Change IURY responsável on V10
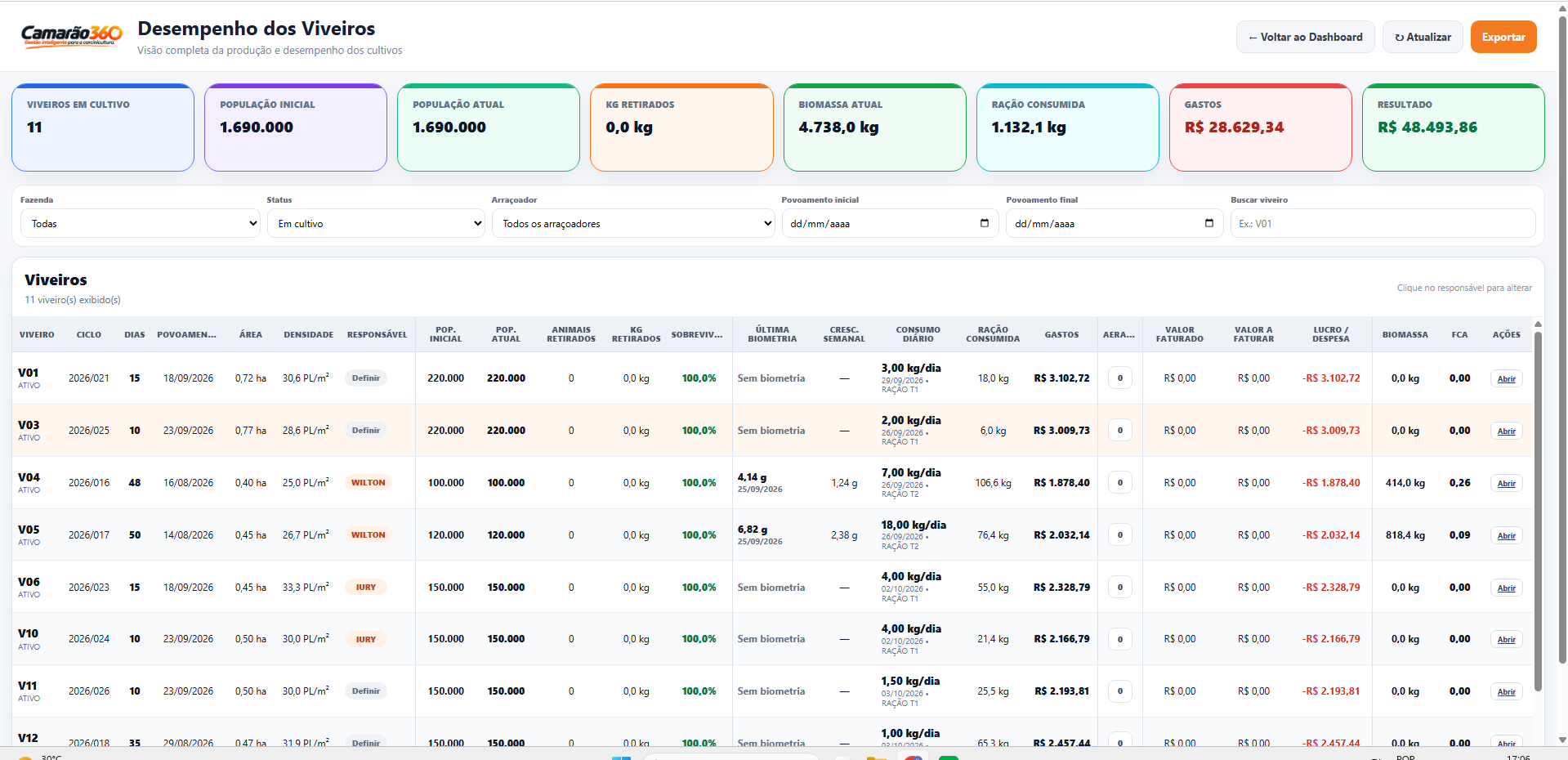The width and height of the screenshot is (1568, 760). click(x=365, y=639)
